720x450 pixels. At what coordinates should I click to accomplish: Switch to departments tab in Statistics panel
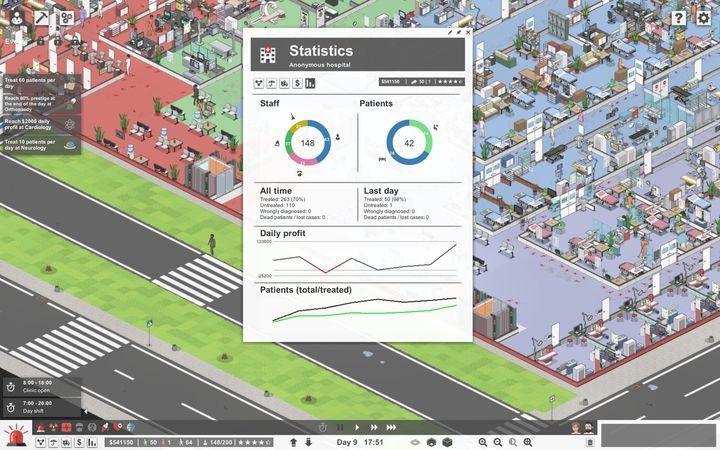pyautogui.click(x=259, y=83)
